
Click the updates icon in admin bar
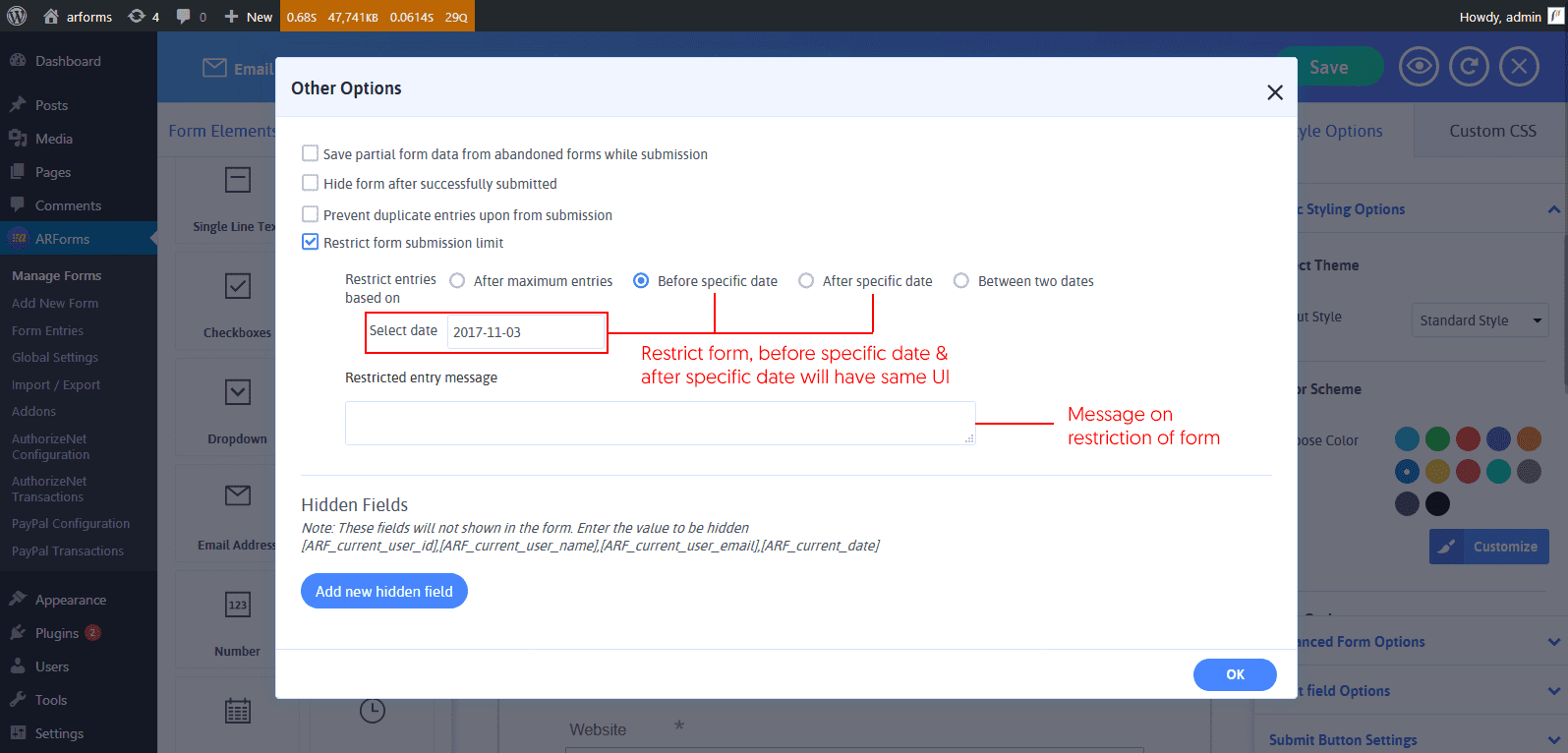[138, 16]
